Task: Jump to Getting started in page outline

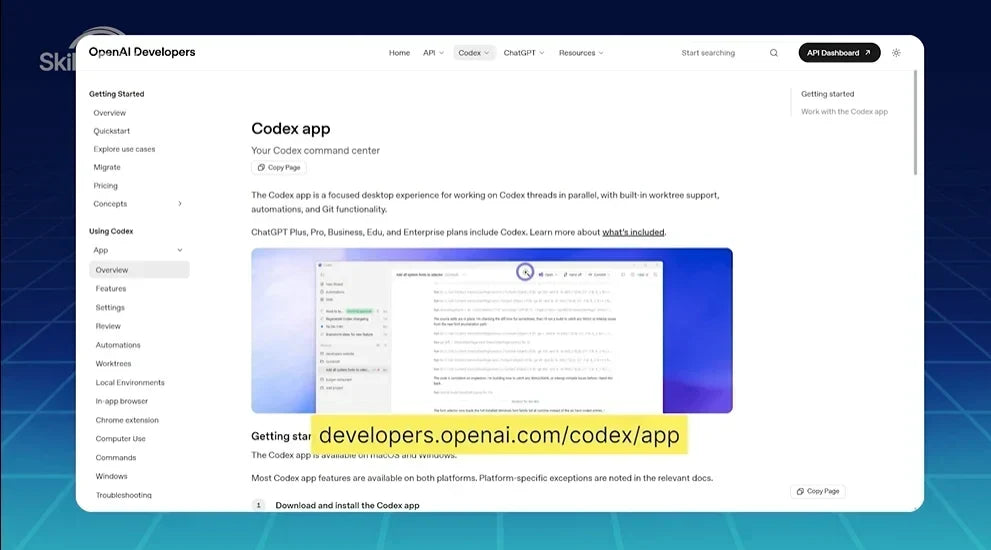Action: coord(827,94)
